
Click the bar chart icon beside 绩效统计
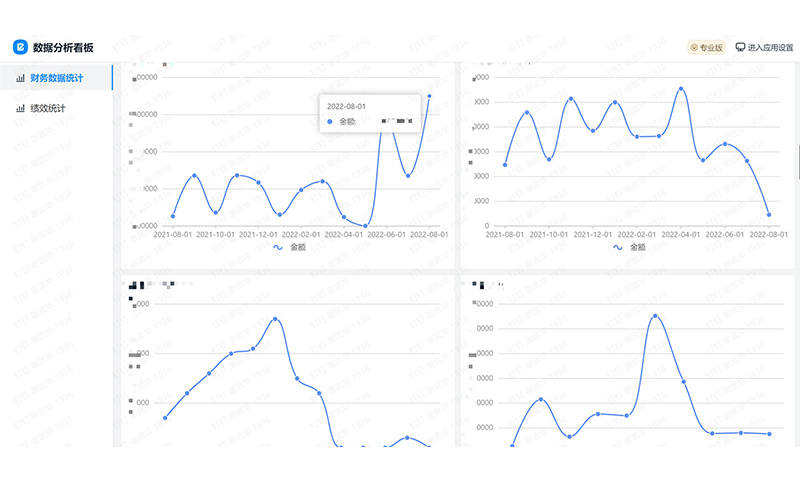(x=20, y=108)
